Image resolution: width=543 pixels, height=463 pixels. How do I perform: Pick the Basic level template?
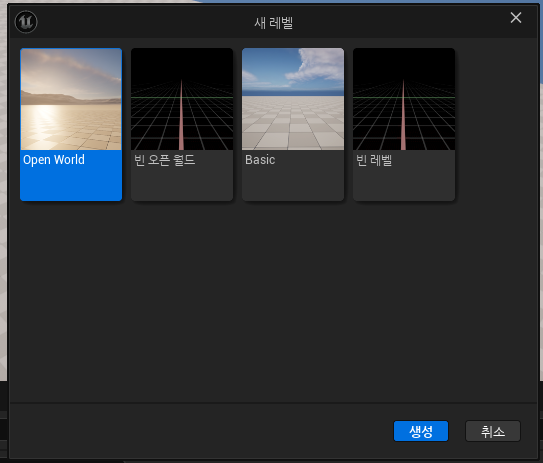(293, 124)
